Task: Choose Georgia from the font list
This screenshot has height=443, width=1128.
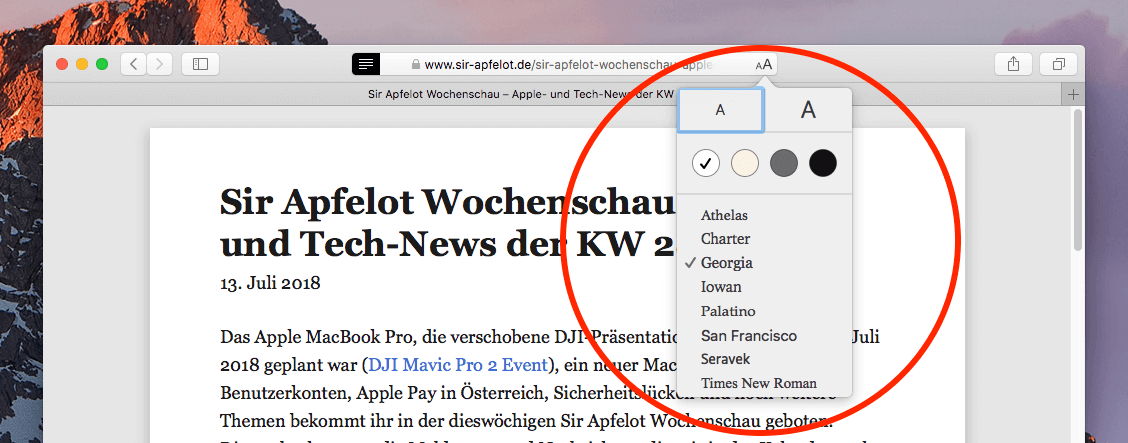Action: pyautogui.click(x=726, y=263)
